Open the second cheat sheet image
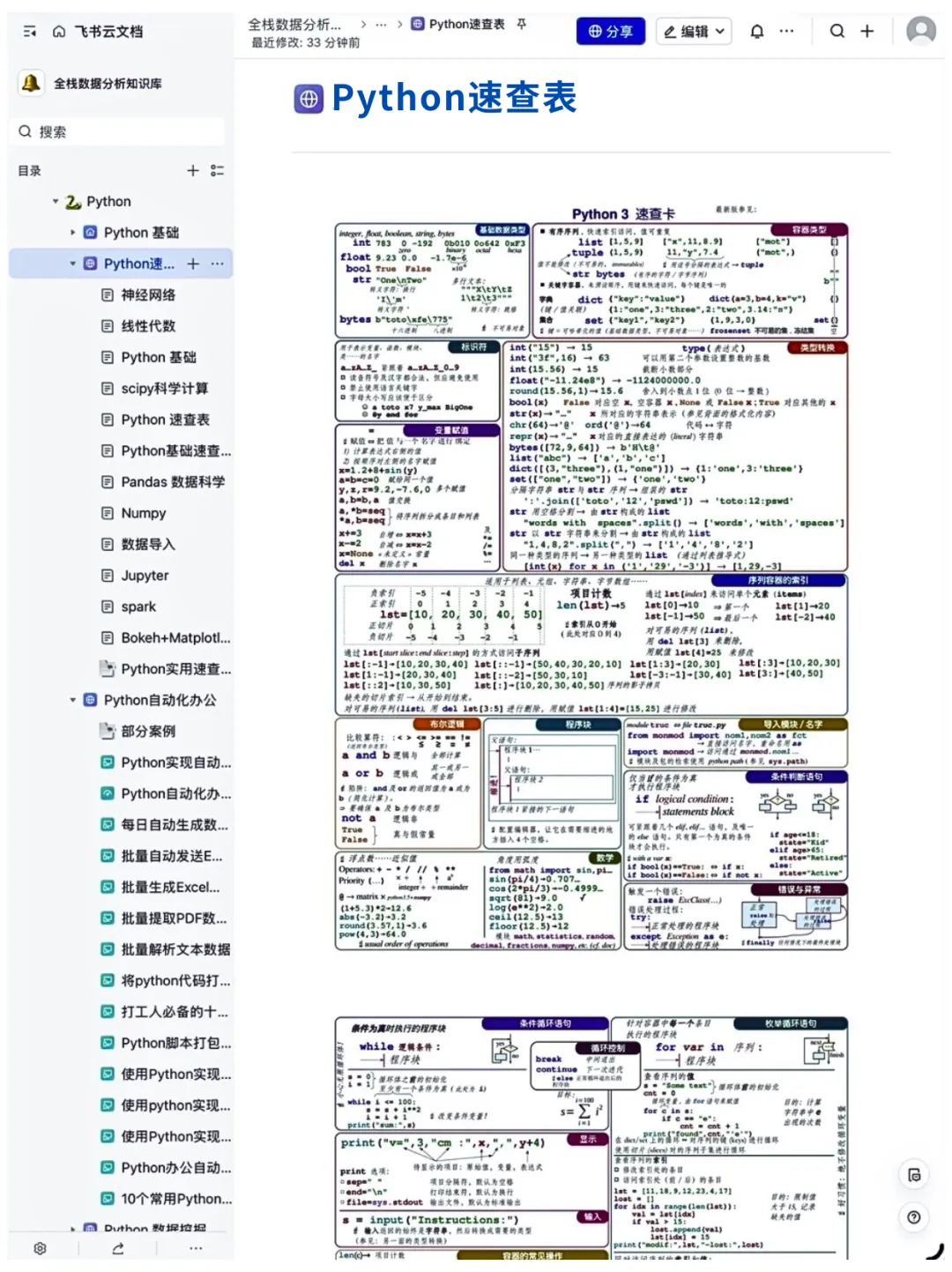Screen dimensions: 952x1272 pos(591,1137)
